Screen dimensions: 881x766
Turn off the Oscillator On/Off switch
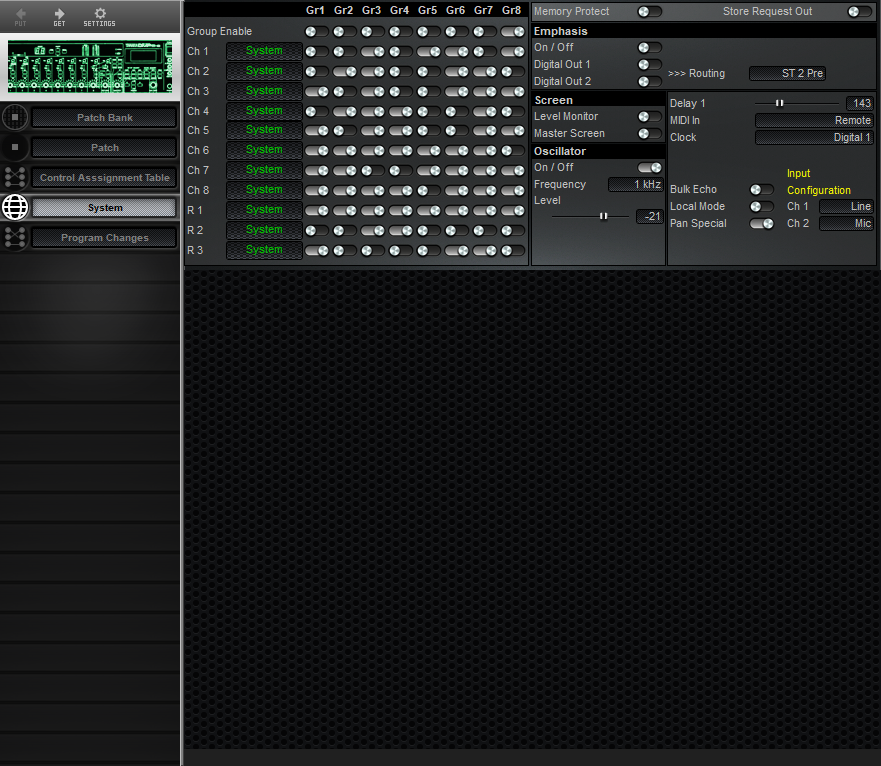click(648, 167)
